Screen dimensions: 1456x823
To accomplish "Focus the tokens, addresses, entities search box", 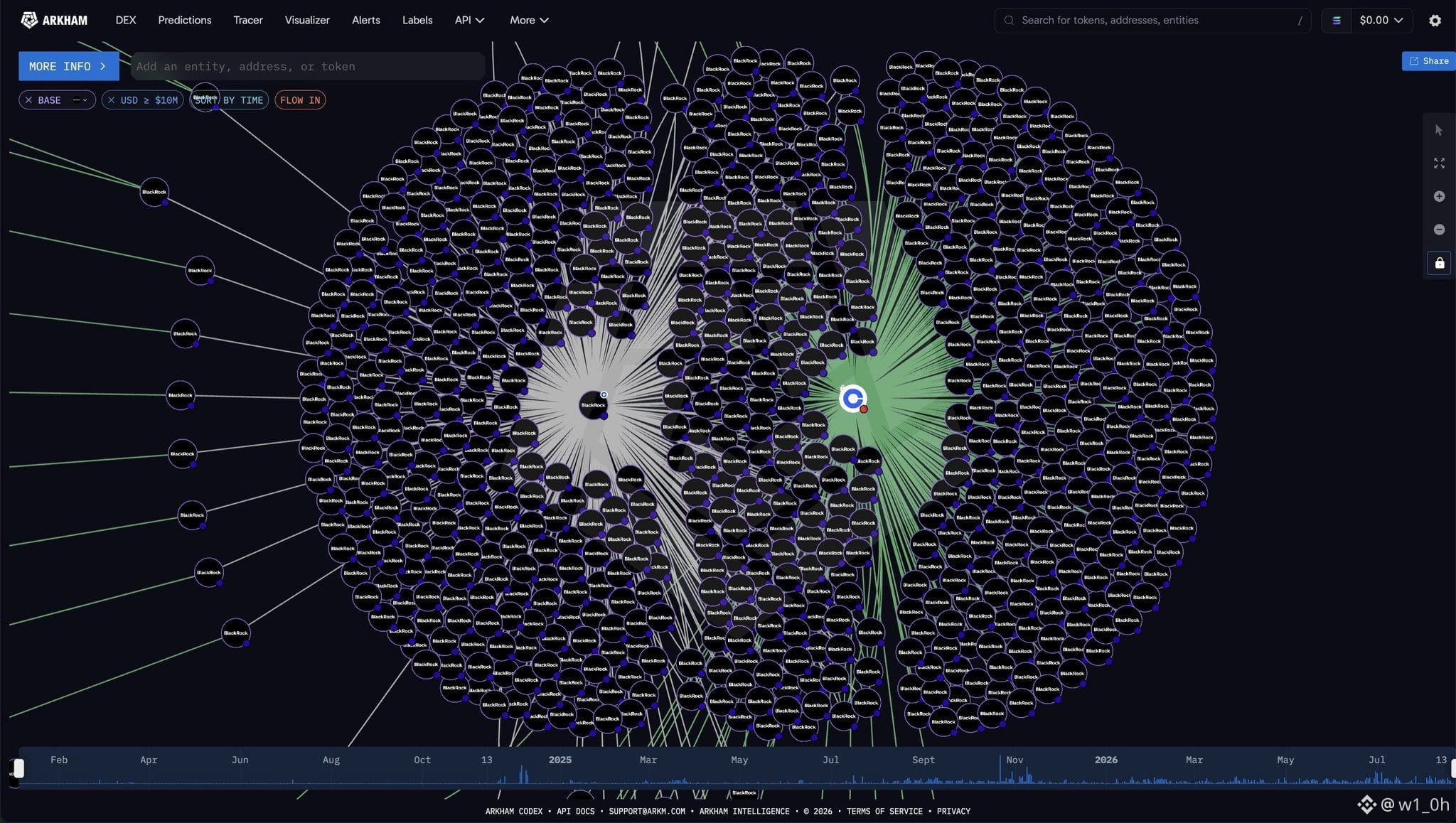I will [x=1152, y=20].
